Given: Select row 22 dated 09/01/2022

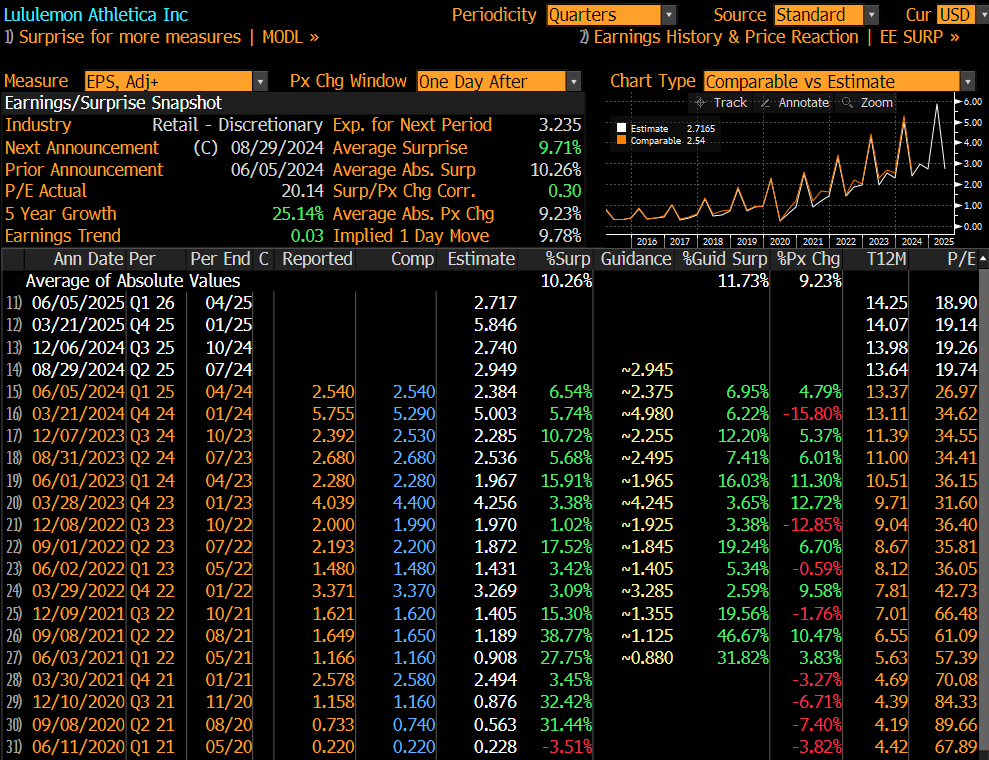Looking at the screenshot, I should tap(491, 547).
